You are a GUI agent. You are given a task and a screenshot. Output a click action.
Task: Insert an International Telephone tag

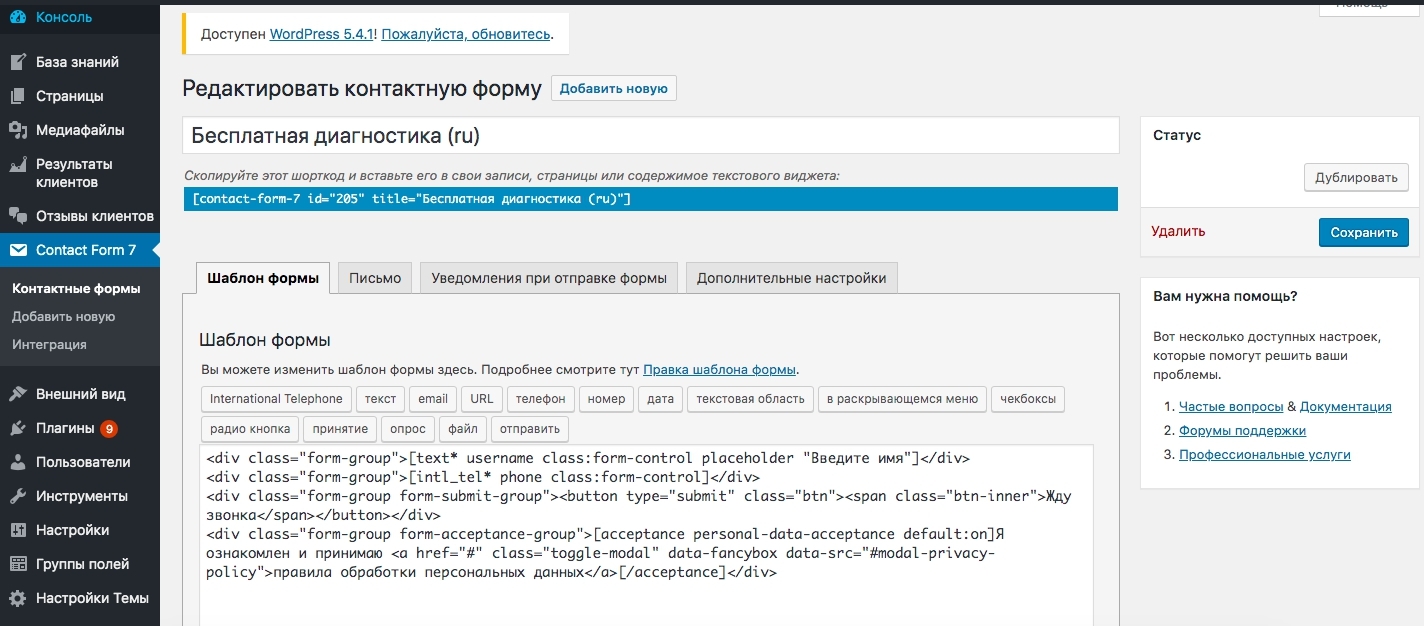[x=276, y=399]
